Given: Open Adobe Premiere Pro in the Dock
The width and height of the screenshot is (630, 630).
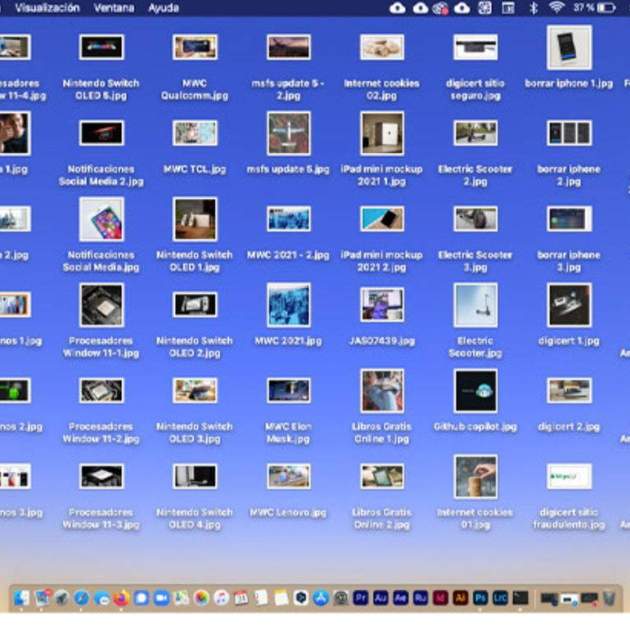Looking at the screenshot, I should [361, 598].
